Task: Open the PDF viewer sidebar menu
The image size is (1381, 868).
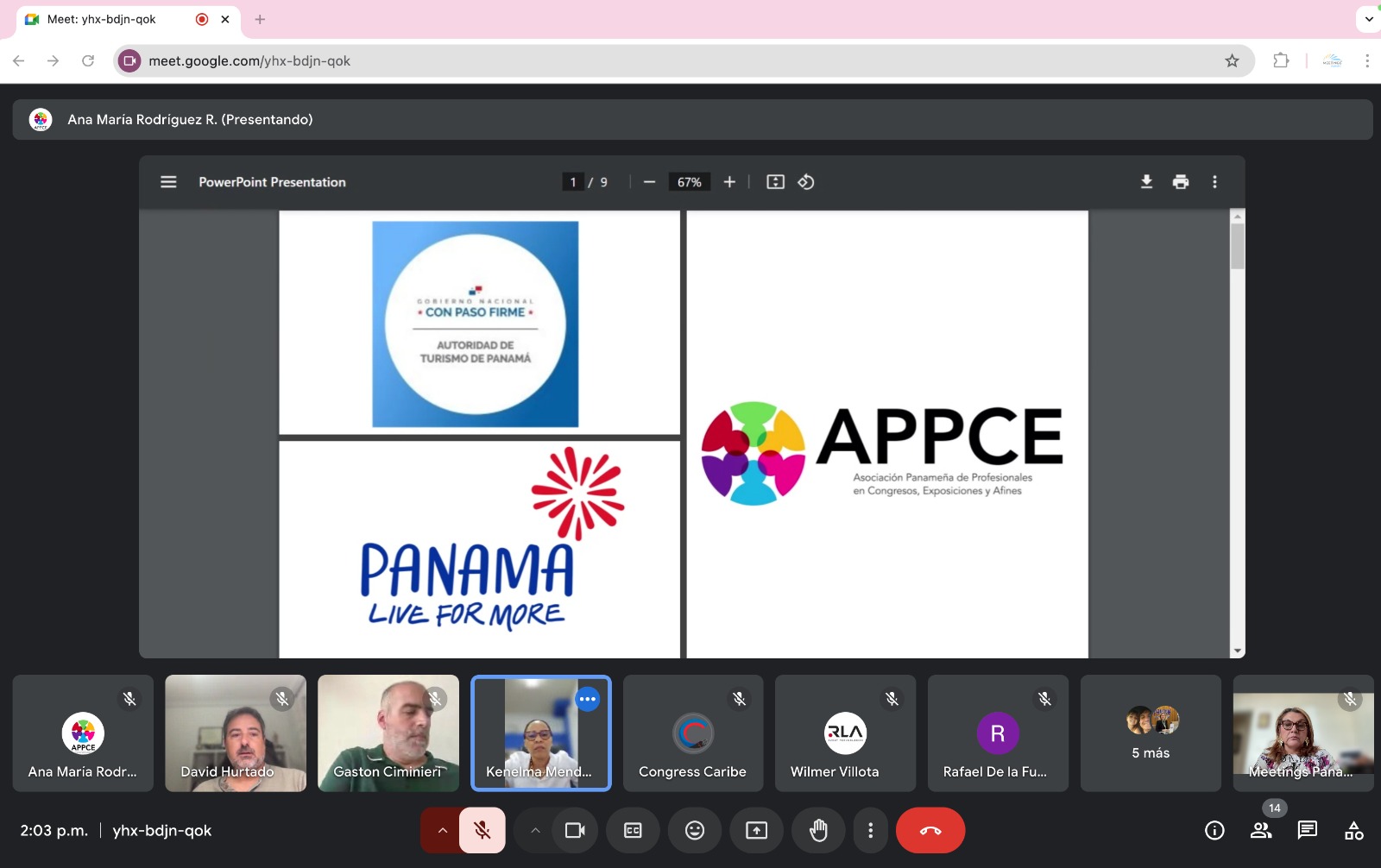Action: point(168,182)
